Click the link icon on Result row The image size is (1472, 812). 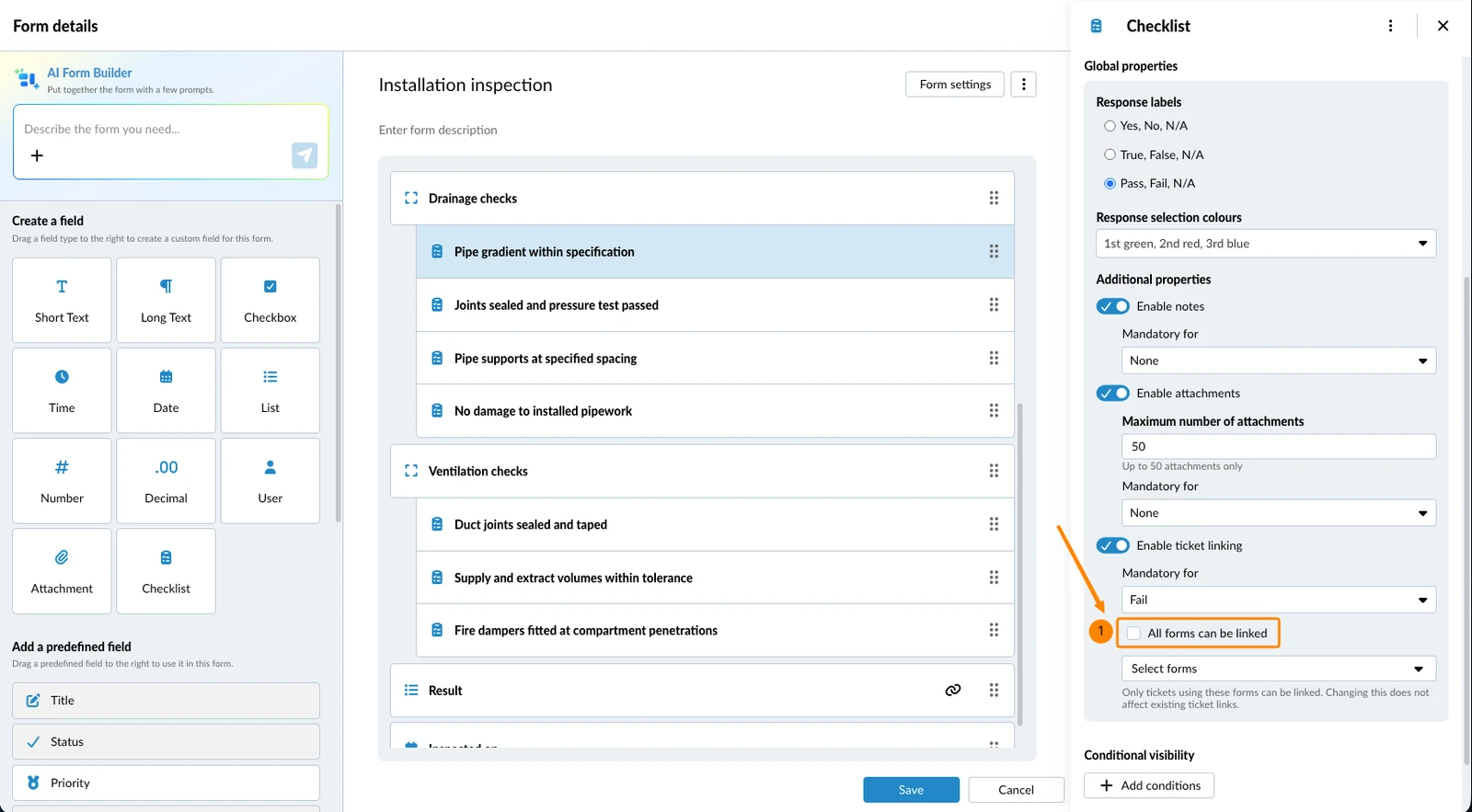[x=953, y=690]
